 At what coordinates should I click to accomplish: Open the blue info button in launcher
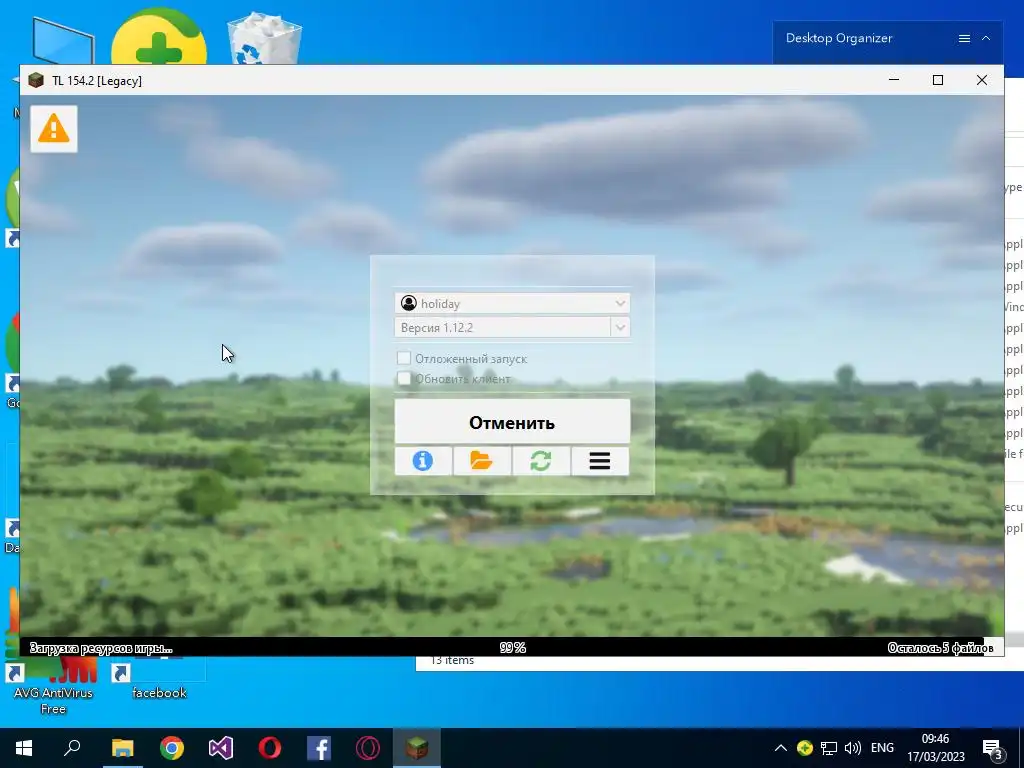coord(423,461)
